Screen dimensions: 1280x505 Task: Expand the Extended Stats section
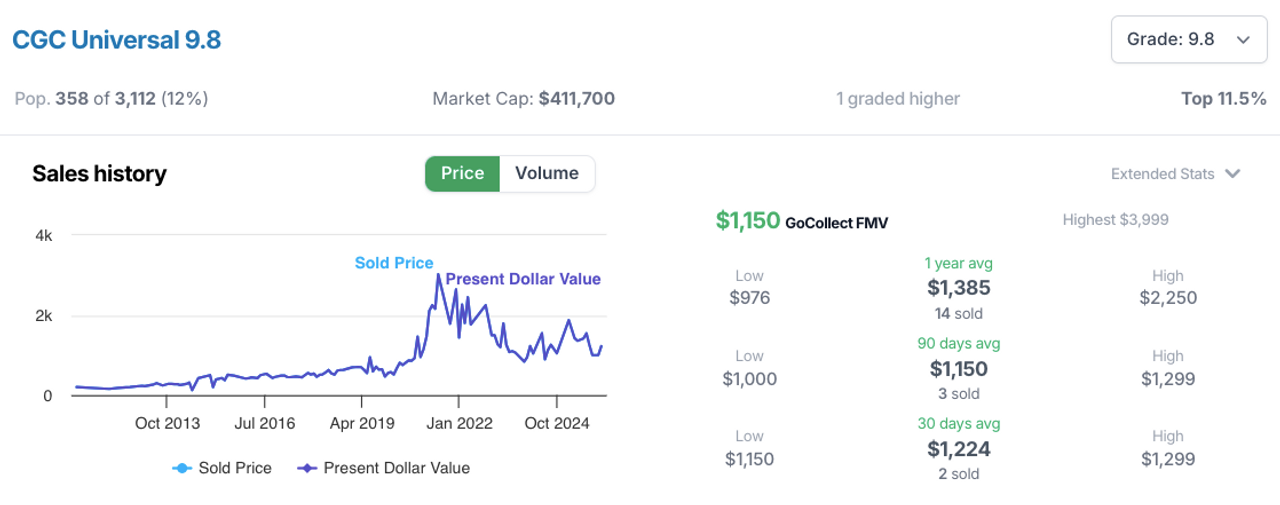click(1175, 174)
